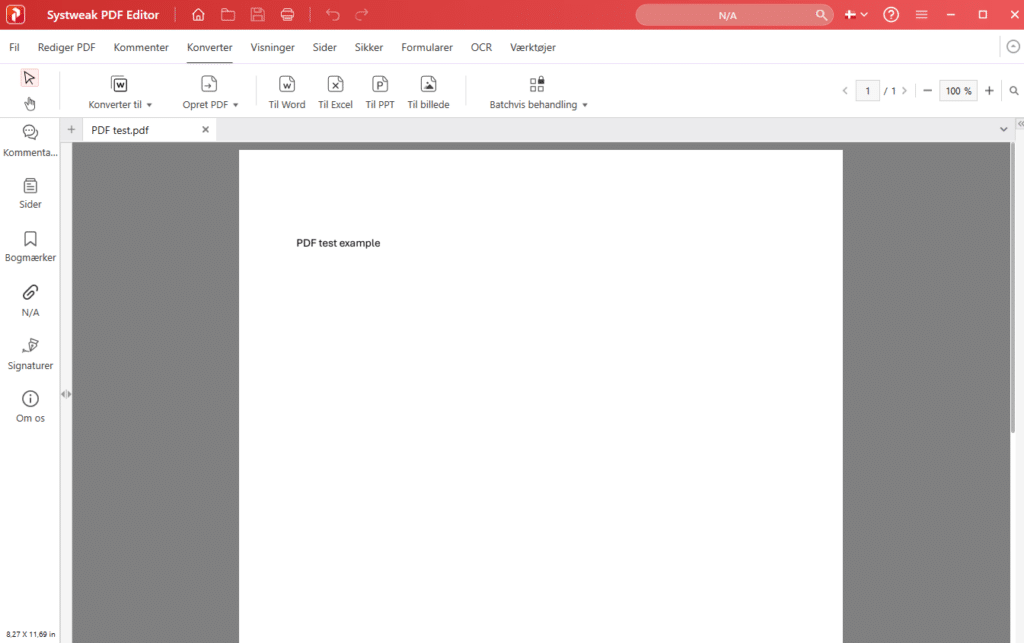Viewport: 1024px width, 643px height.
Task: Select the hand pan tool
Action: click(x=29, y=104)
